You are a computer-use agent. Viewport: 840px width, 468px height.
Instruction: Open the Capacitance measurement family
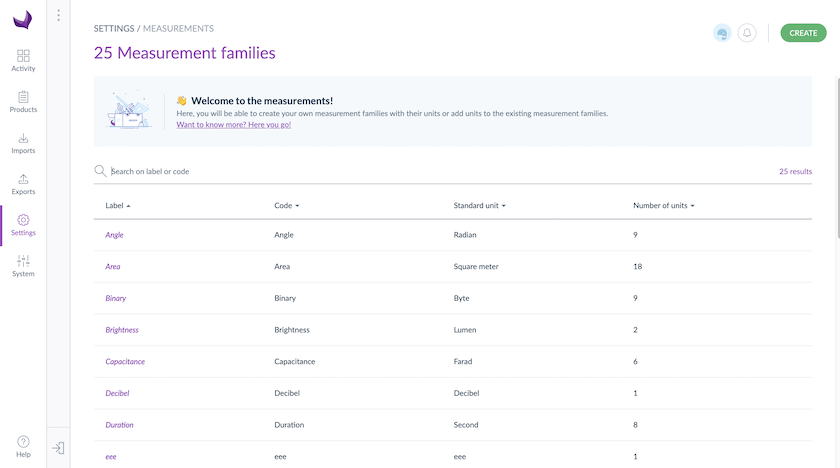tap(125, 361)
